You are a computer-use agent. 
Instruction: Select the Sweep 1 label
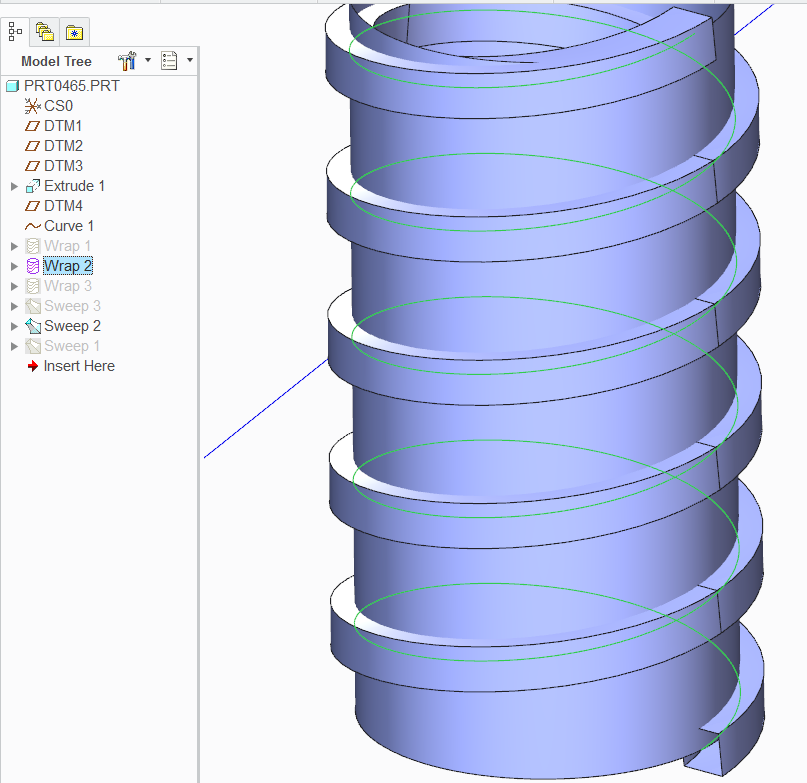click(x=72, y=346)
